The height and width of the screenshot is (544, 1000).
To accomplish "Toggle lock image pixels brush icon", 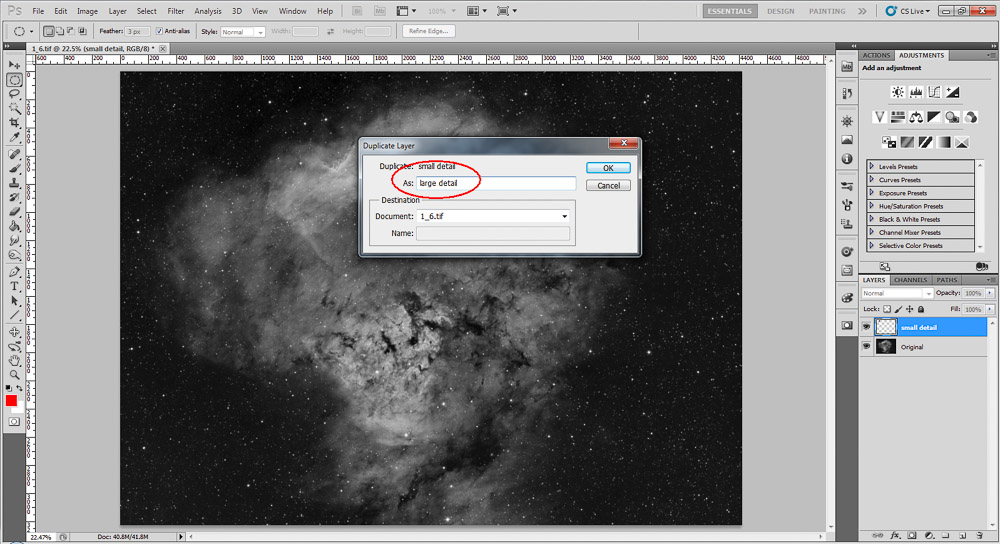I will tap(898, 309).
